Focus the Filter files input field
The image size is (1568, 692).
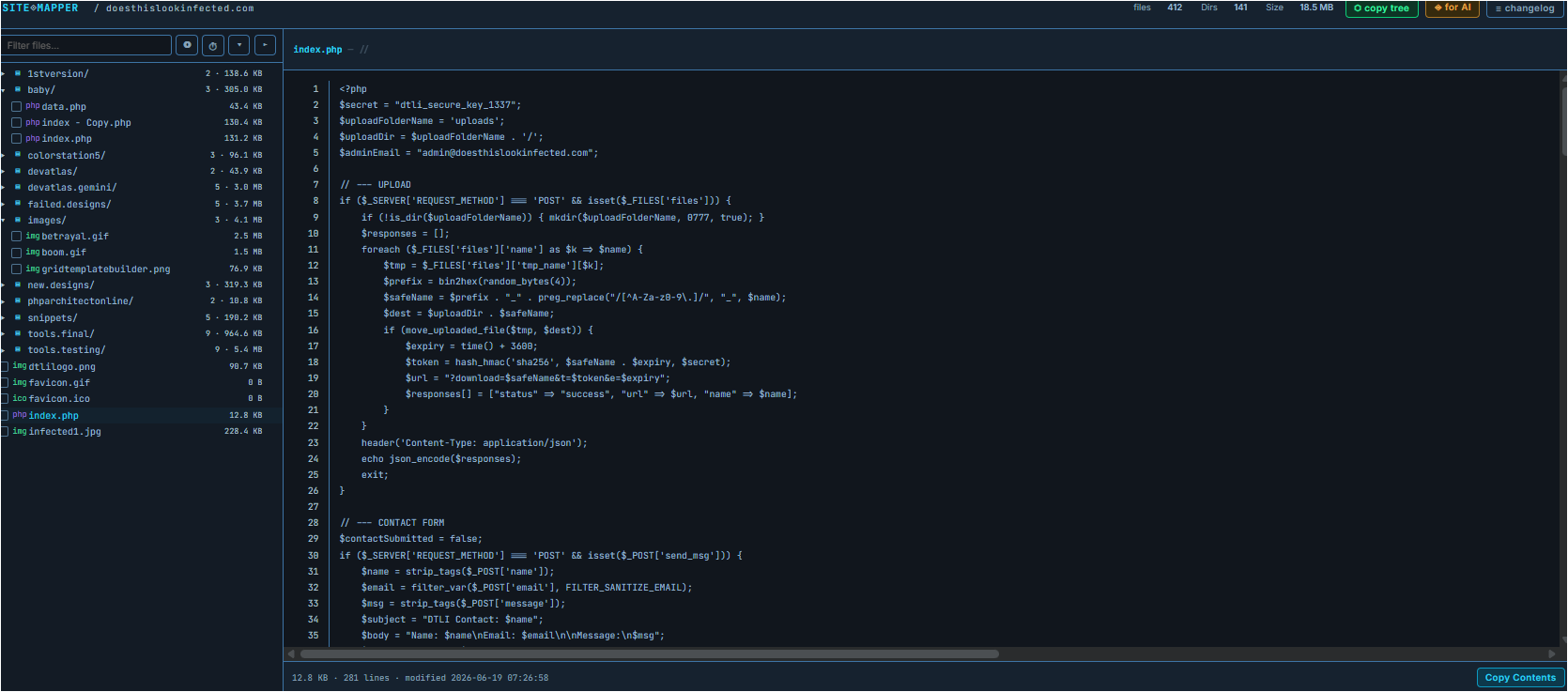(x=86, y=45)
